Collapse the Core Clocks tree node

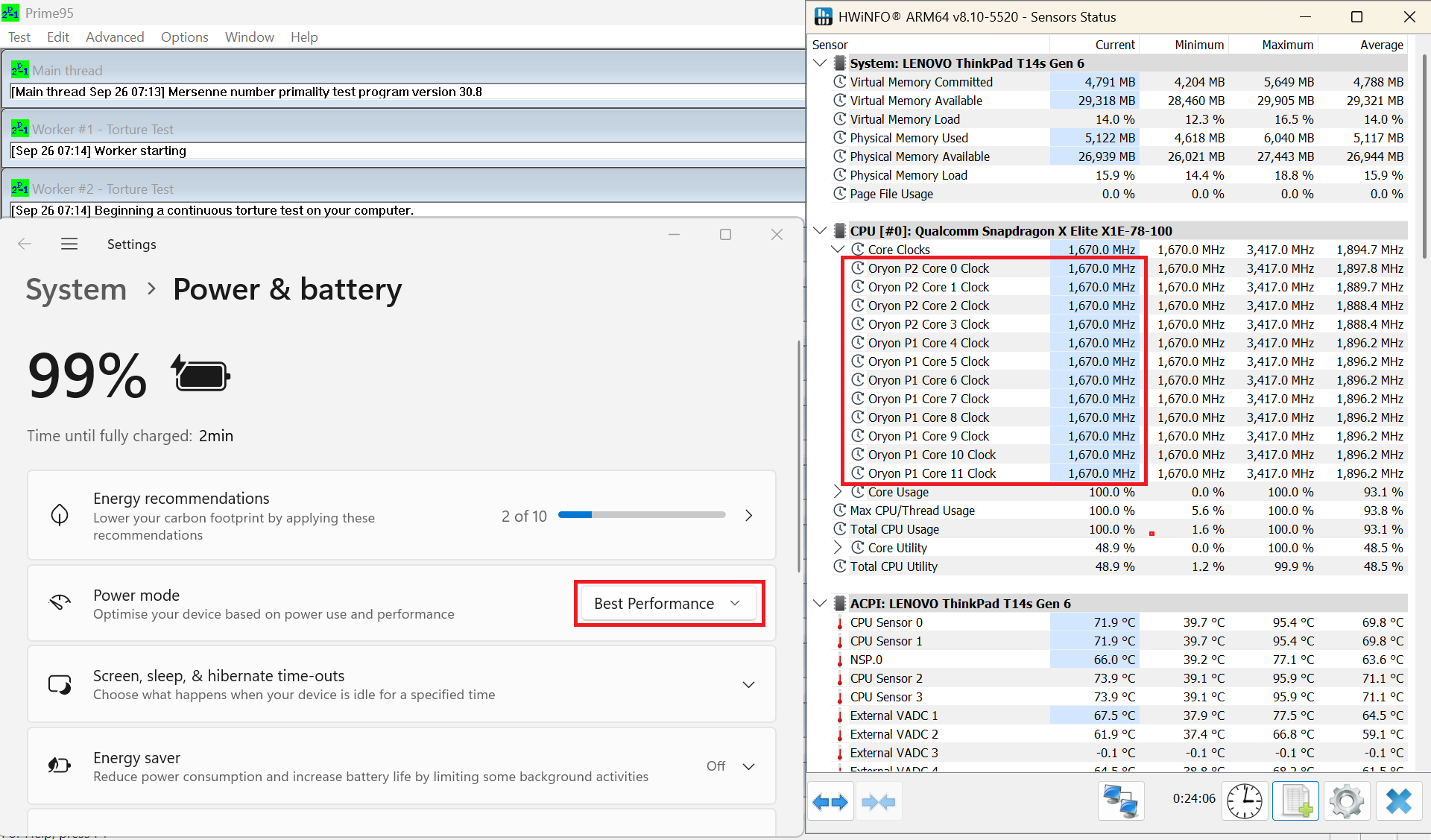[x=838, y=250]
